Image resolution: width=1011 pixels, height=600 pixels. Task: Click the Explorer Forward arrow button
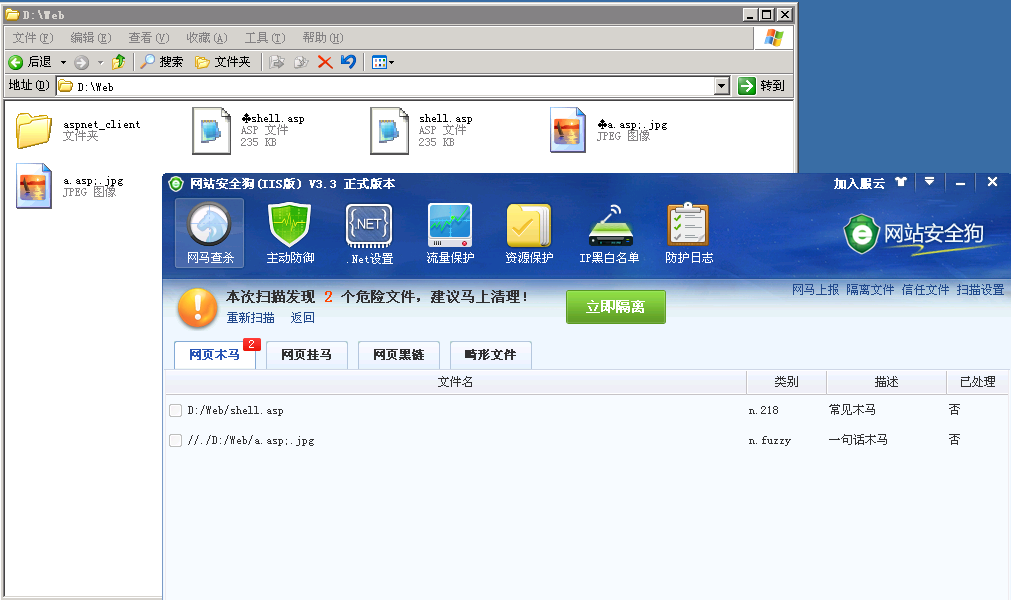tap(81, 62)
